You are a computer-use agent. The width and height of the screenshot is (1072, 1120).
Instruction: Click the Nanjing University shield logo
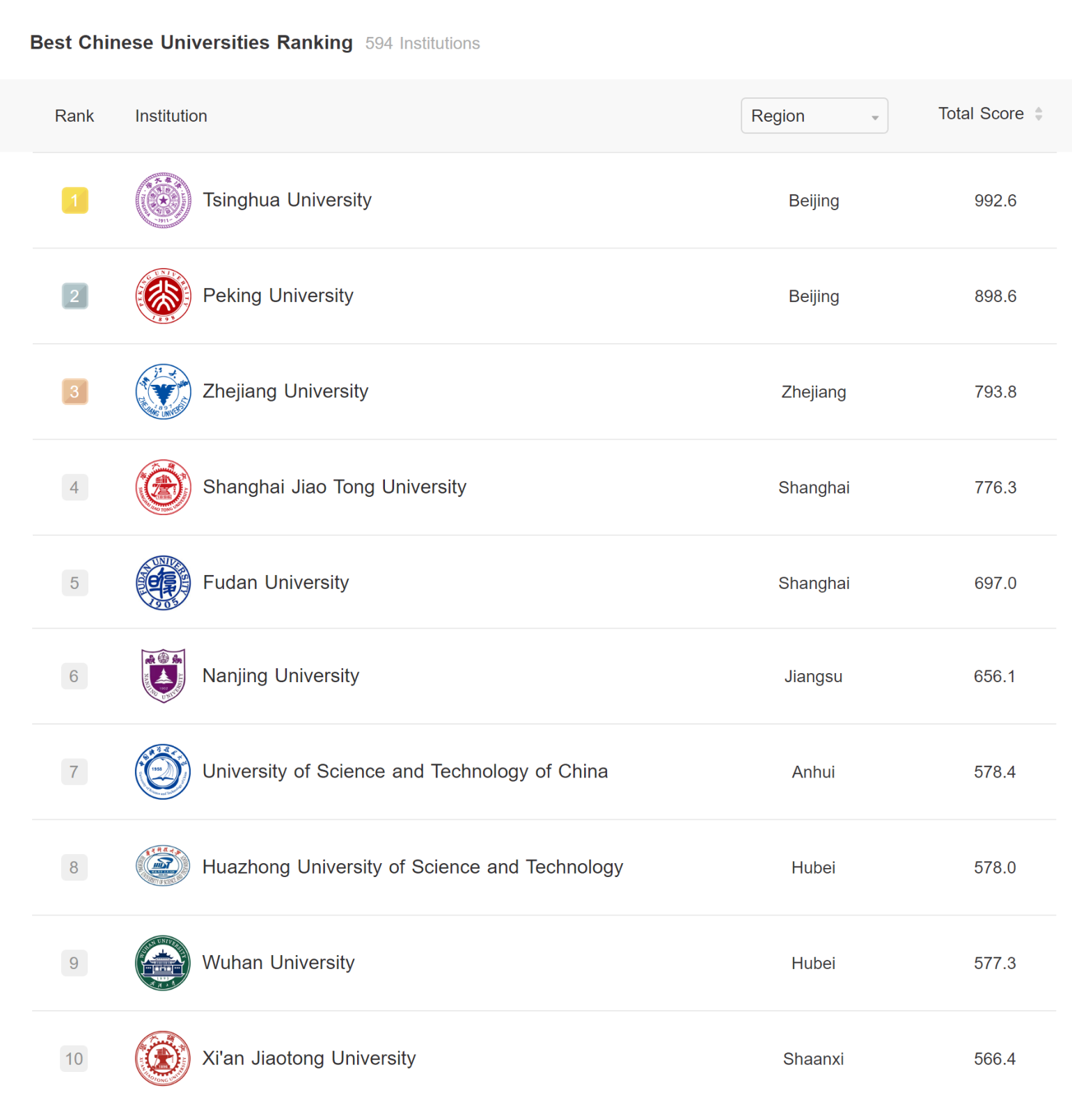click(x=163, y=676)
